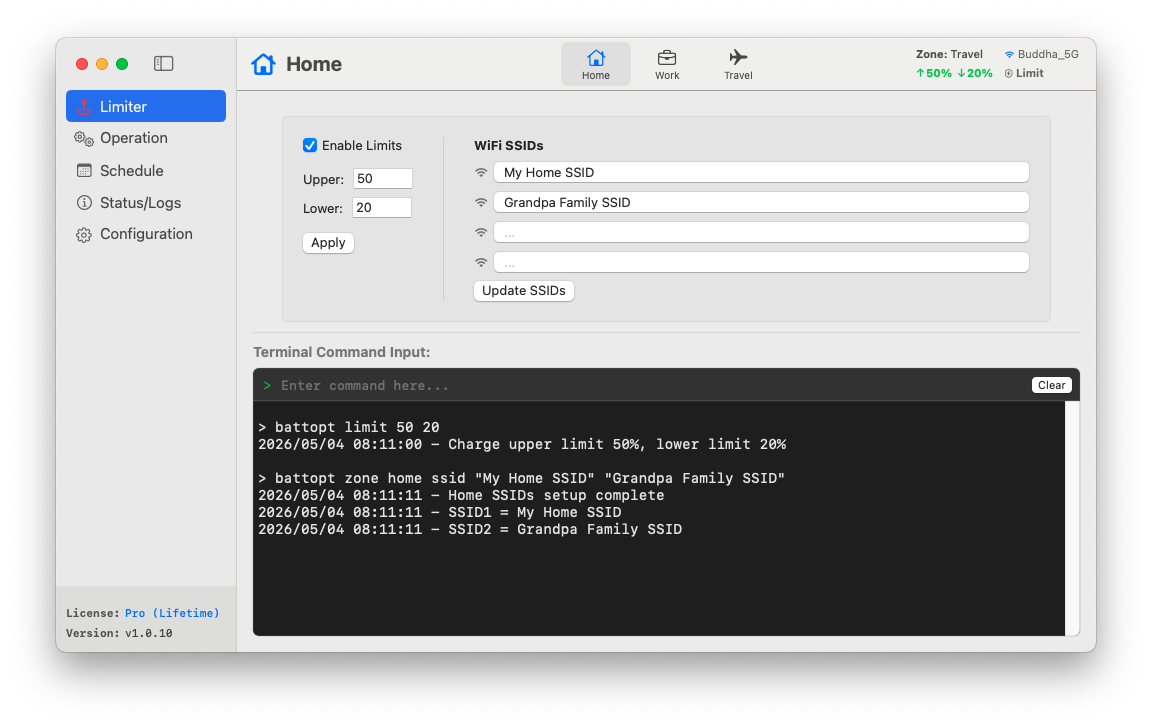Click the blue house icon beside Home title

coord(263,64)
